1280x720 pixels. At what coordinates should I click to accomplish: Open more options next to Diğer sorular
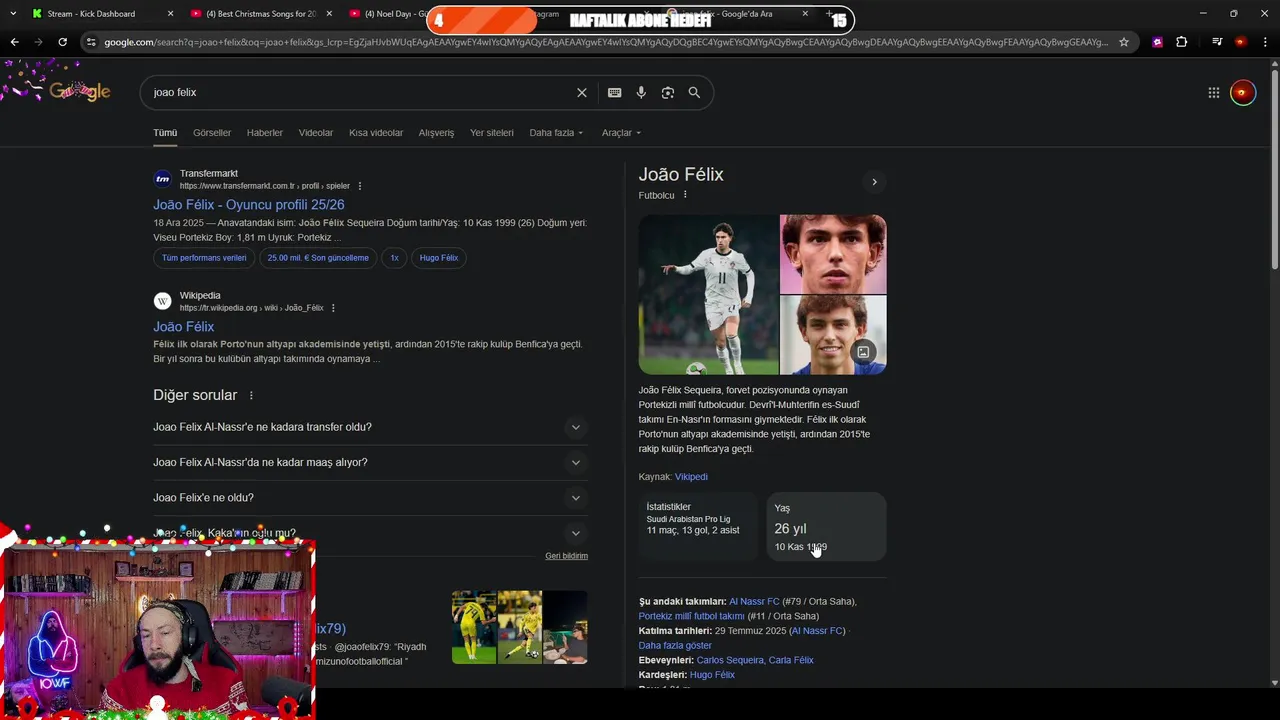pos(251,396)
